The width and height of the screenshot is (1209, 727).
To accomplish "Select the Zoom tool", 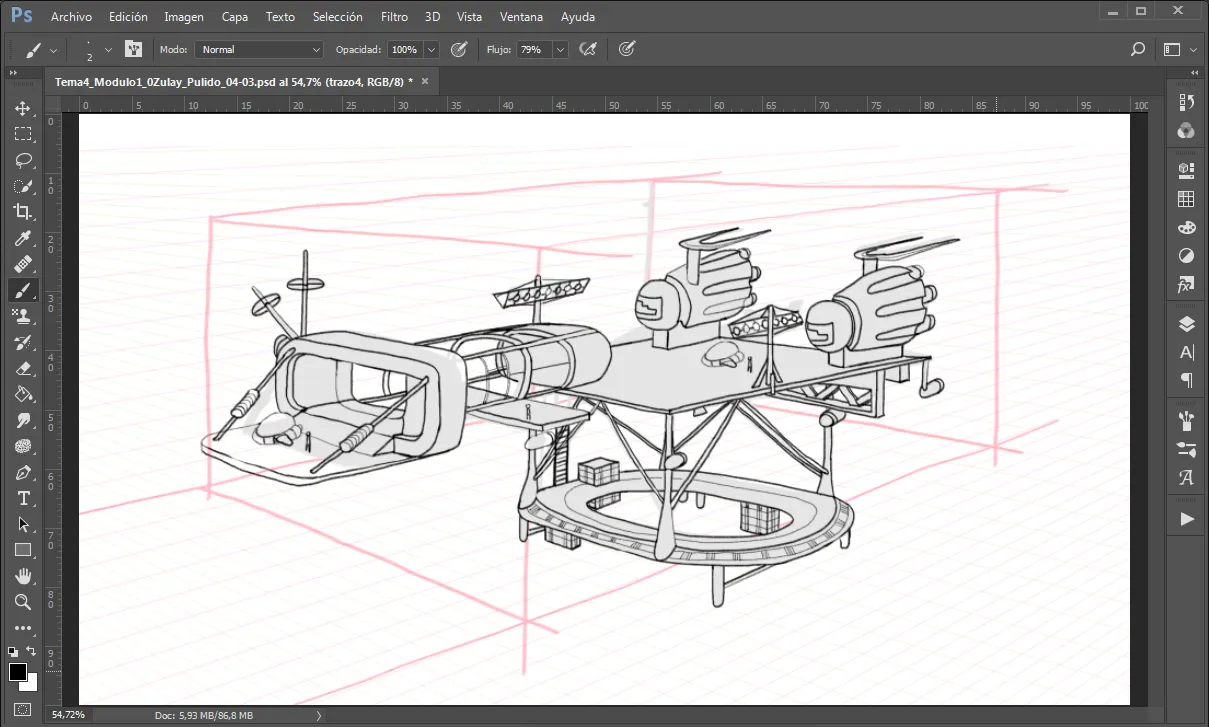I will pyautogui.click(x=23, y=602).
